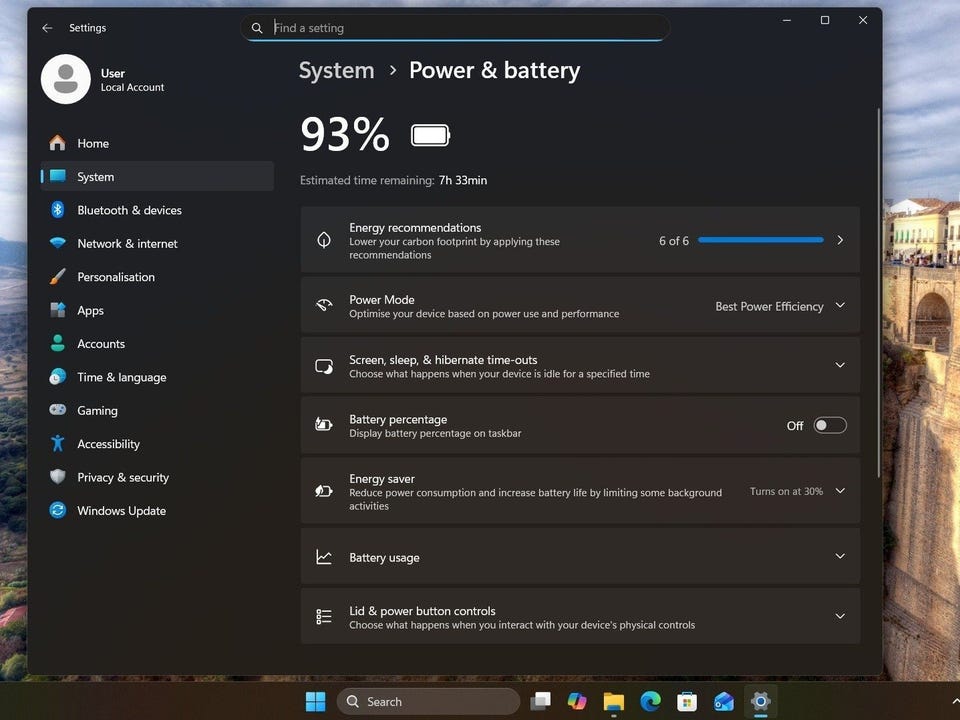The width and height of the screenshot is (960, 720).
Task: Click the back arrow in Settings header
Action: pyautogui.click(x=47, y=28)
